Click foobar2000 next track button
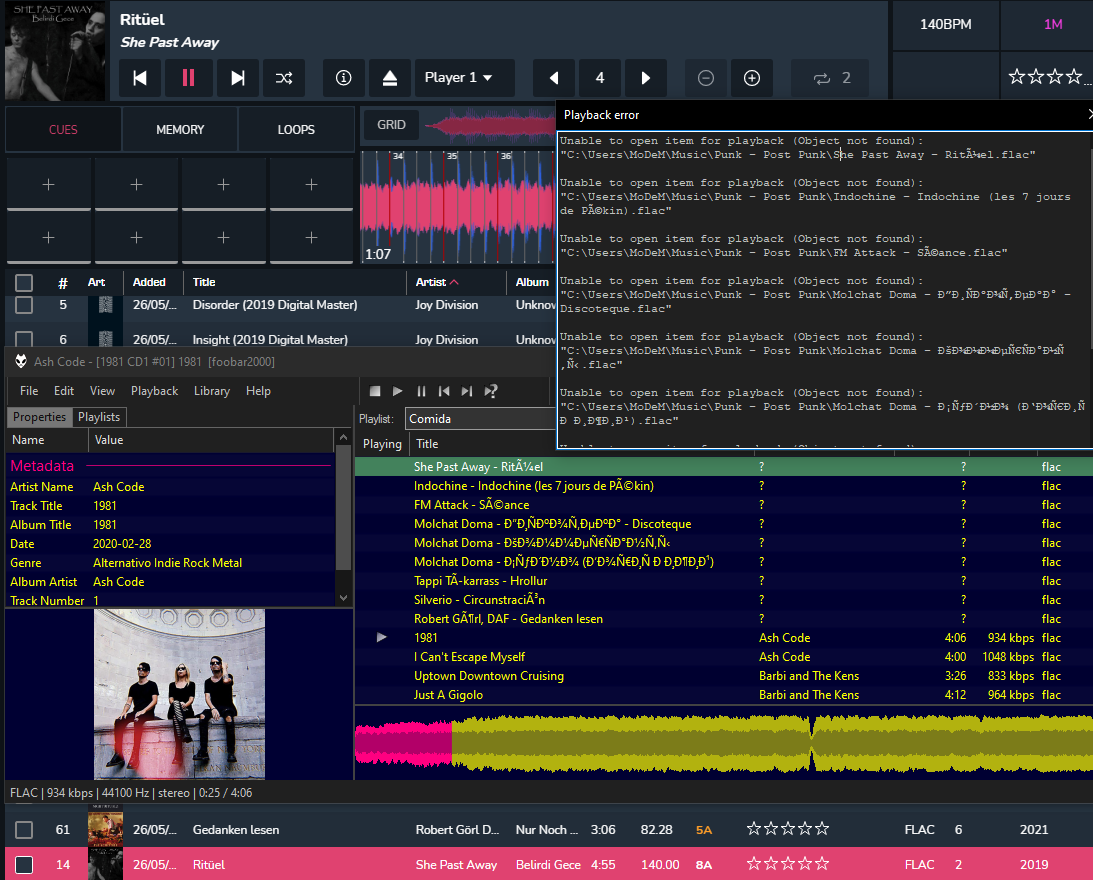The image size is (1093, 880). point(467,392)
